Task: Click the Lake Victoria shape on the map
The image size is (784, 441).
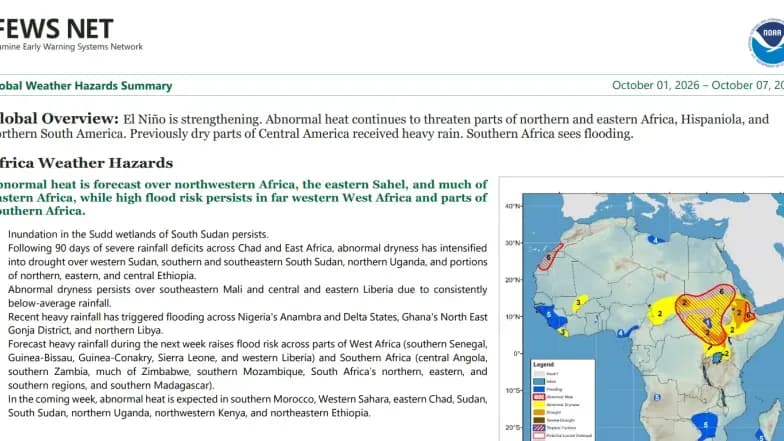Action: point(718,358)
